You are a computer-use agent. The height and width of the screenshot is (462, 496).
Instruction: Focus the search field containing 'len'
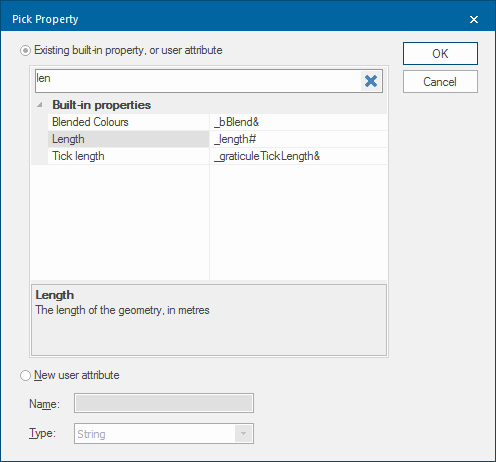coord(198,81)
